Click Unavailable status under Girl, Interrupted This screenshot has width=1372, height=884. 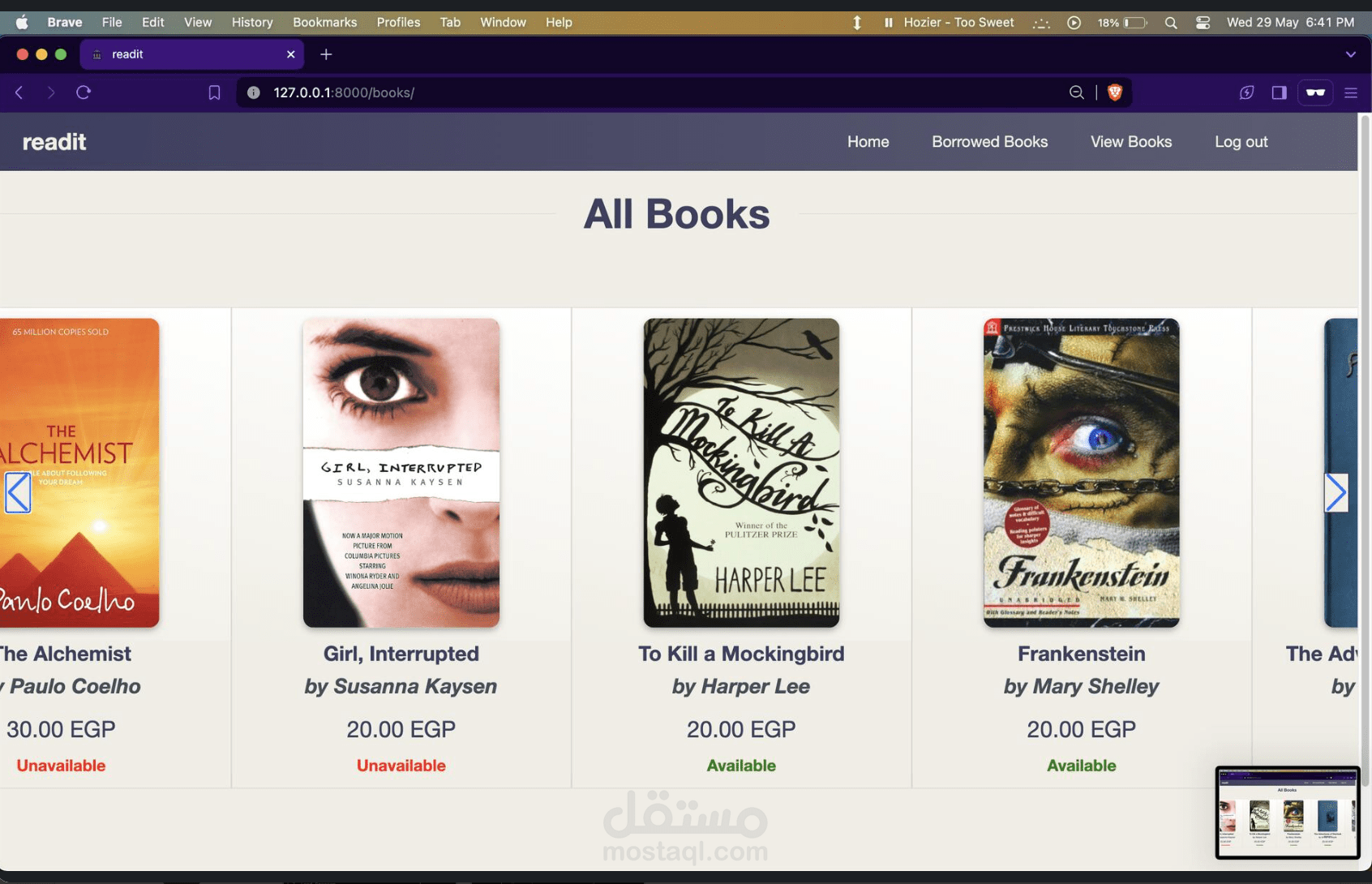tap(401, 766)
